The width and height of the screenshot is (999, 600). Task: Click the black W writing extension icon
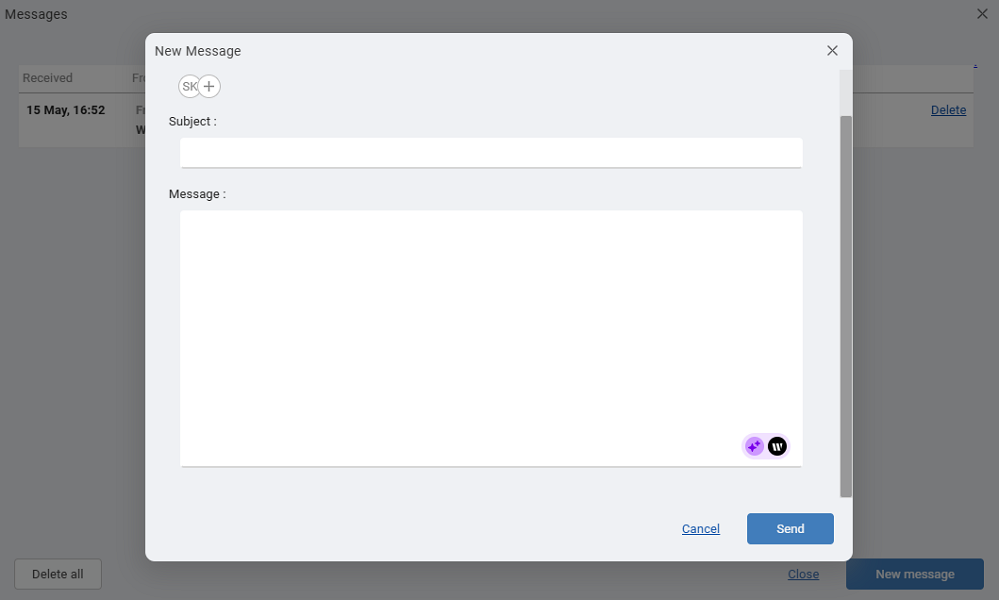(777, 446)
